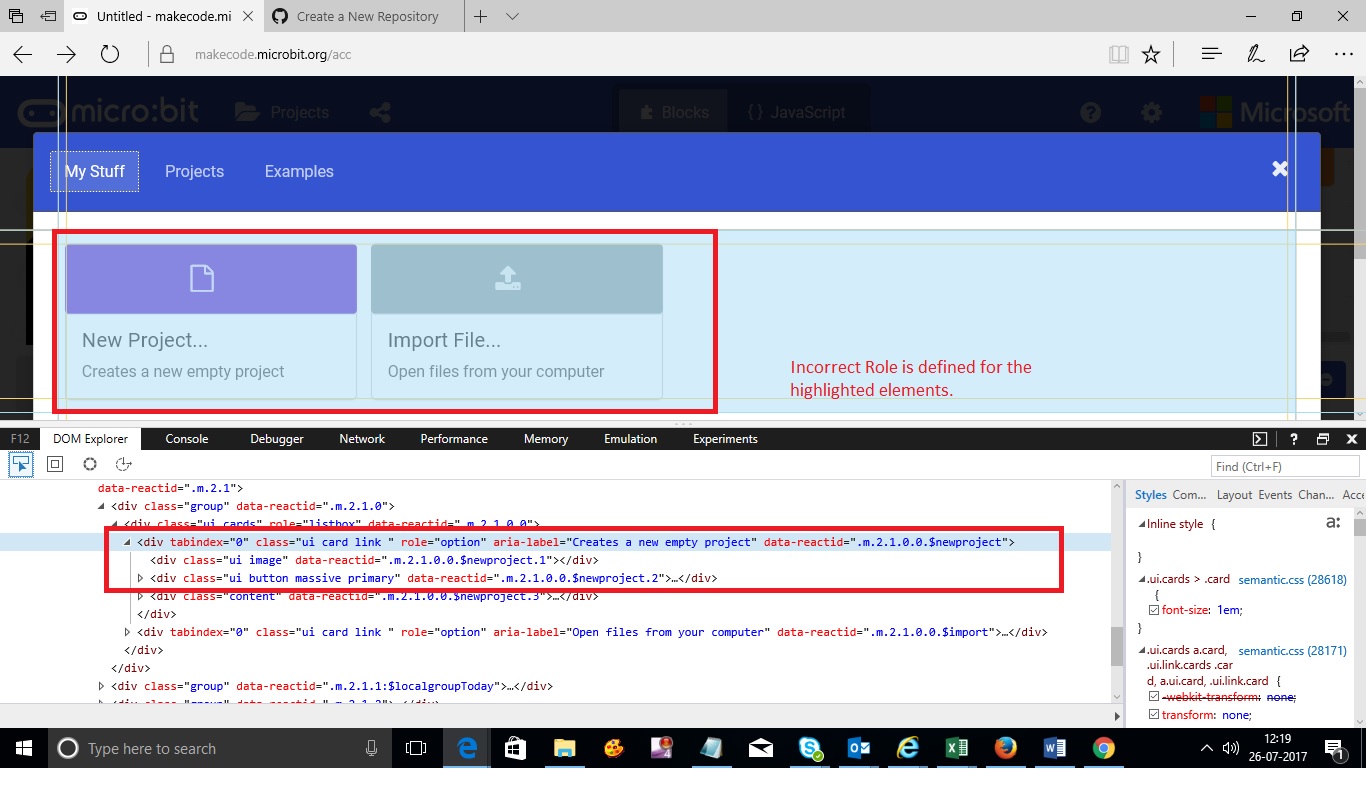
Task: Click the New Project... card
Action: [x=211, y=321]
